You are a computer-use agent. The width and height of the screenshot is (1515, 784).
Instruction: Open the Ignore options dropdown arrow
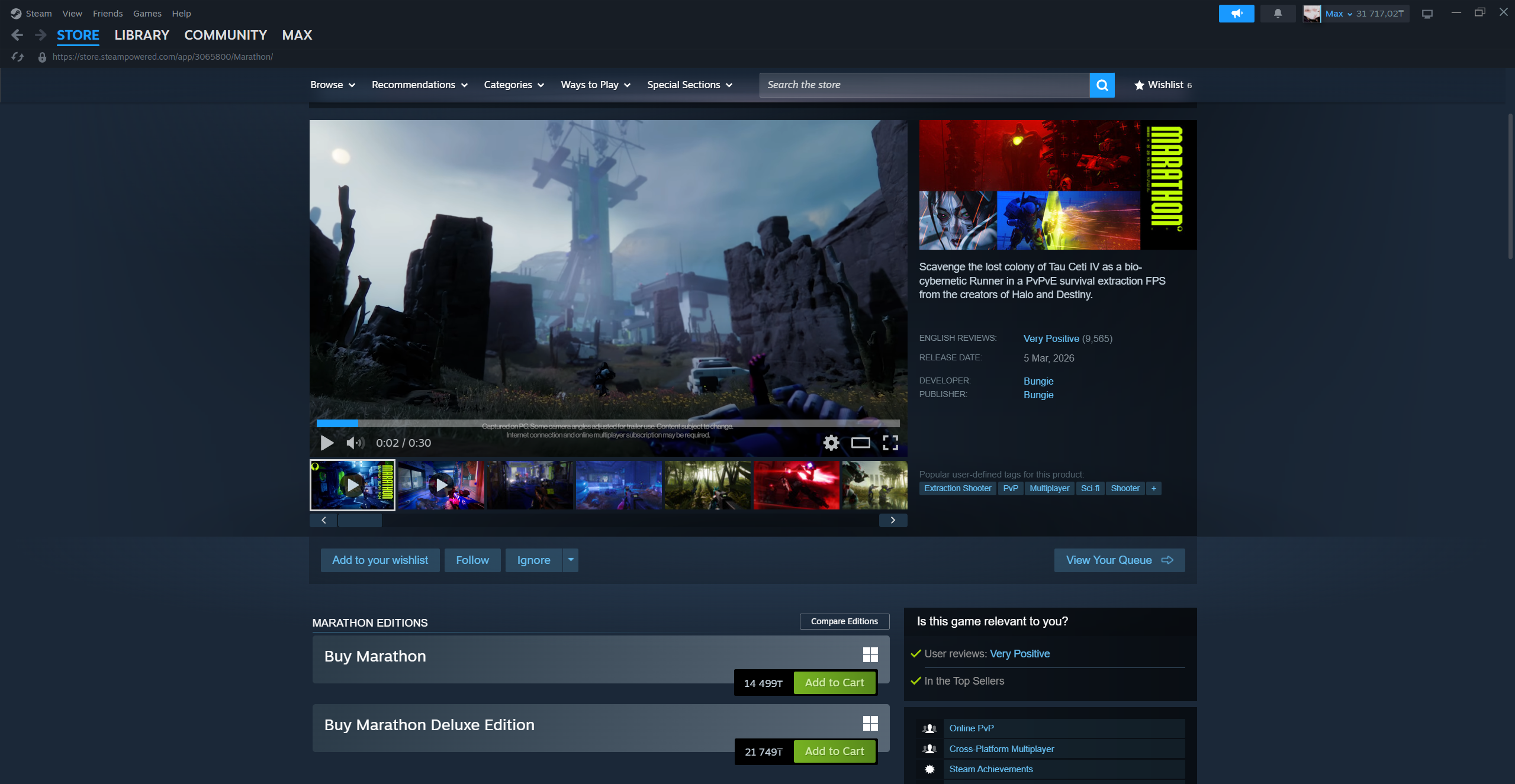[571, 560]
